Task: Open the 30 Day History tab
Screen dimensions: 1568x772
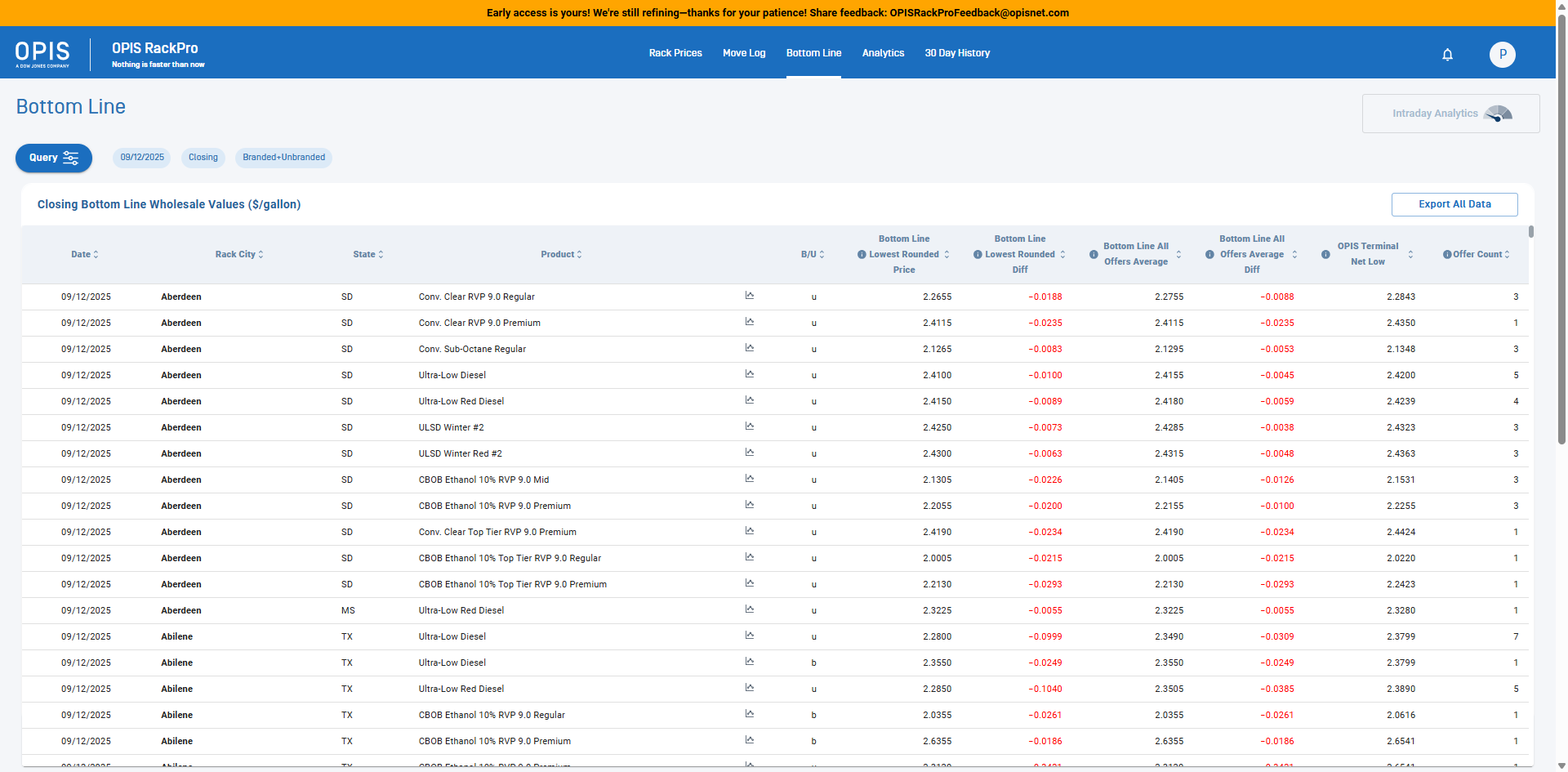Action: 957,53
